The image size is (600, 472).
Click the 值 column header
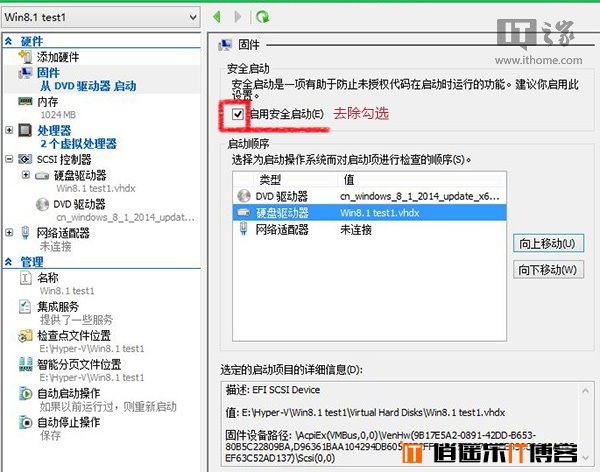tap(349, 180)
